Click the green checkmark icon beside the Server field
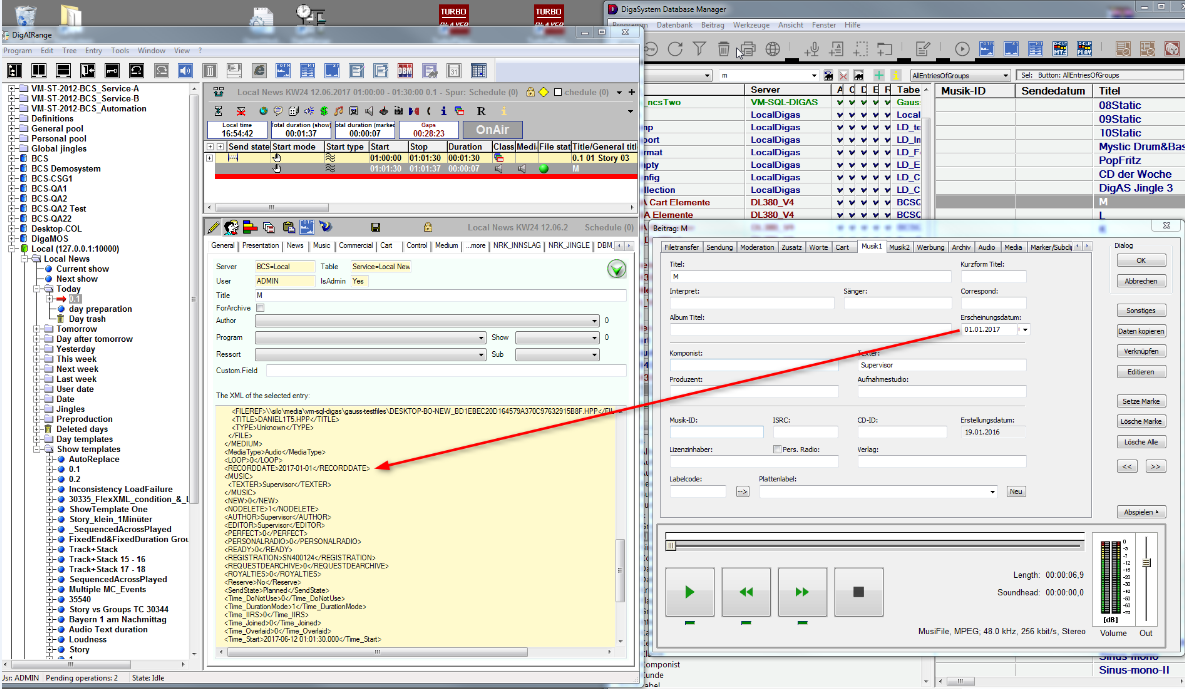The height and width of the screenshot is (689, 1185). tap(617, 268)
